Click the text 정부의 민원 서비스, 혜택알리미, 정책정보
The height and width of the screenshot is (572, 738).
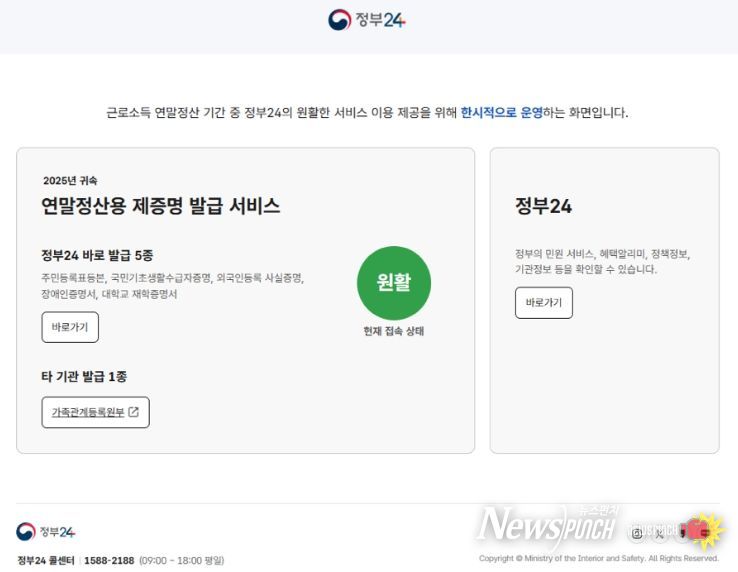[x=602, y=254]
